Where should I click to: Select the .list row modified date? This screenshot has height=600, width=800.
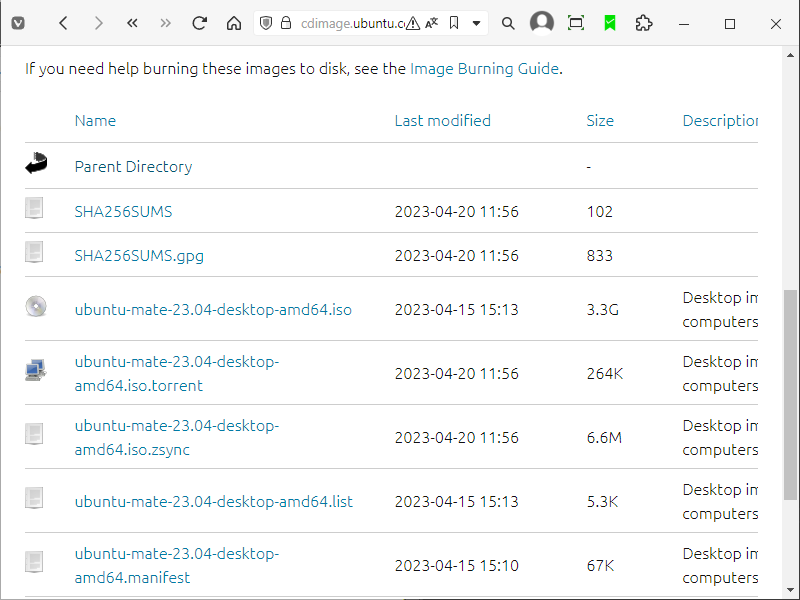(x=457, y=501)
